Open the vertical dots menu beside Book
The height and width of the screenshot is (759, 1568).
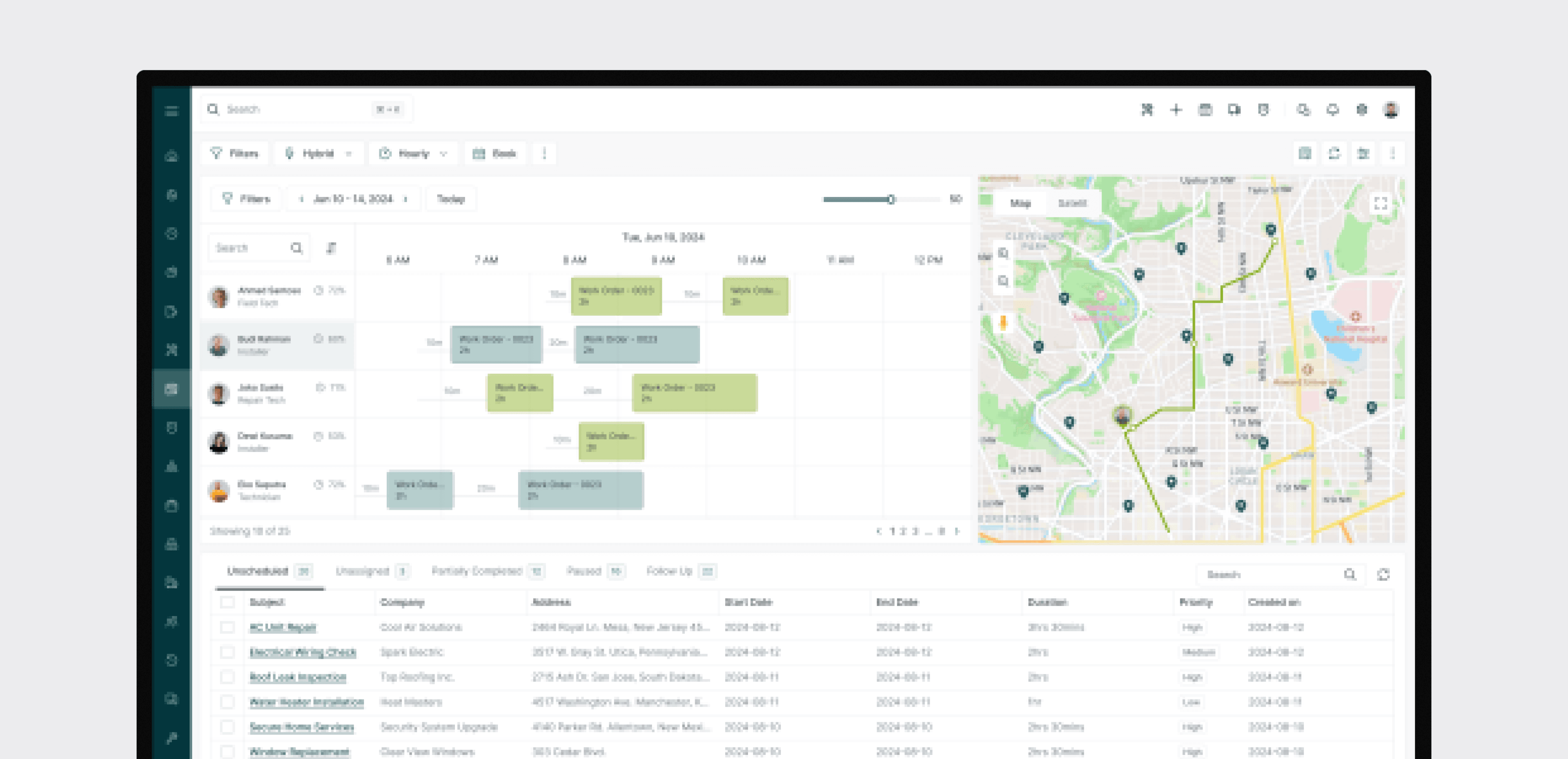click(x=544, y=154)
